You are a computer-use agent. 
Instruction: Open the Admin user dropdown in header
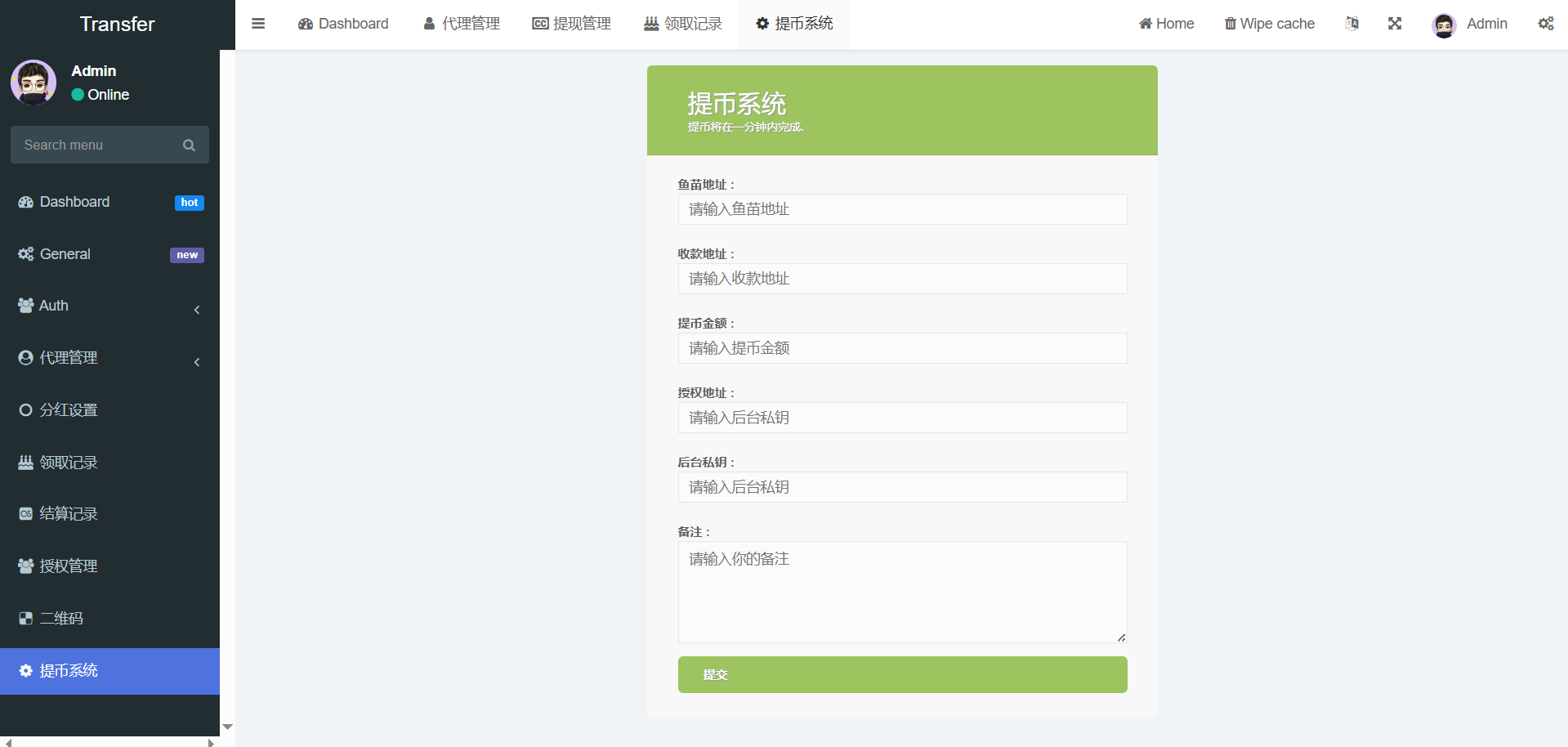point(1470,24)
